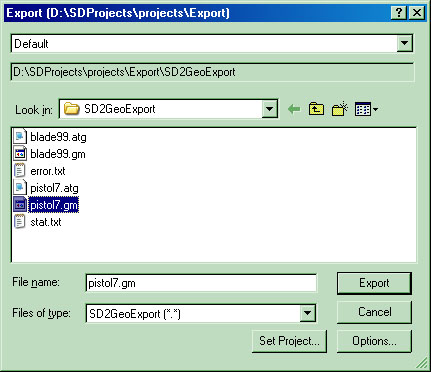Go up one folder level icon

(316, 109)
